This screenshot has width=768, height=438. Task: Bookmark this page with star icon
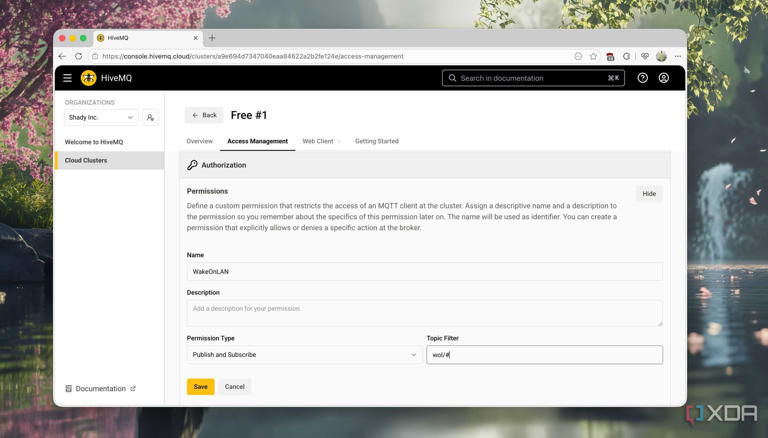[594, 56]
